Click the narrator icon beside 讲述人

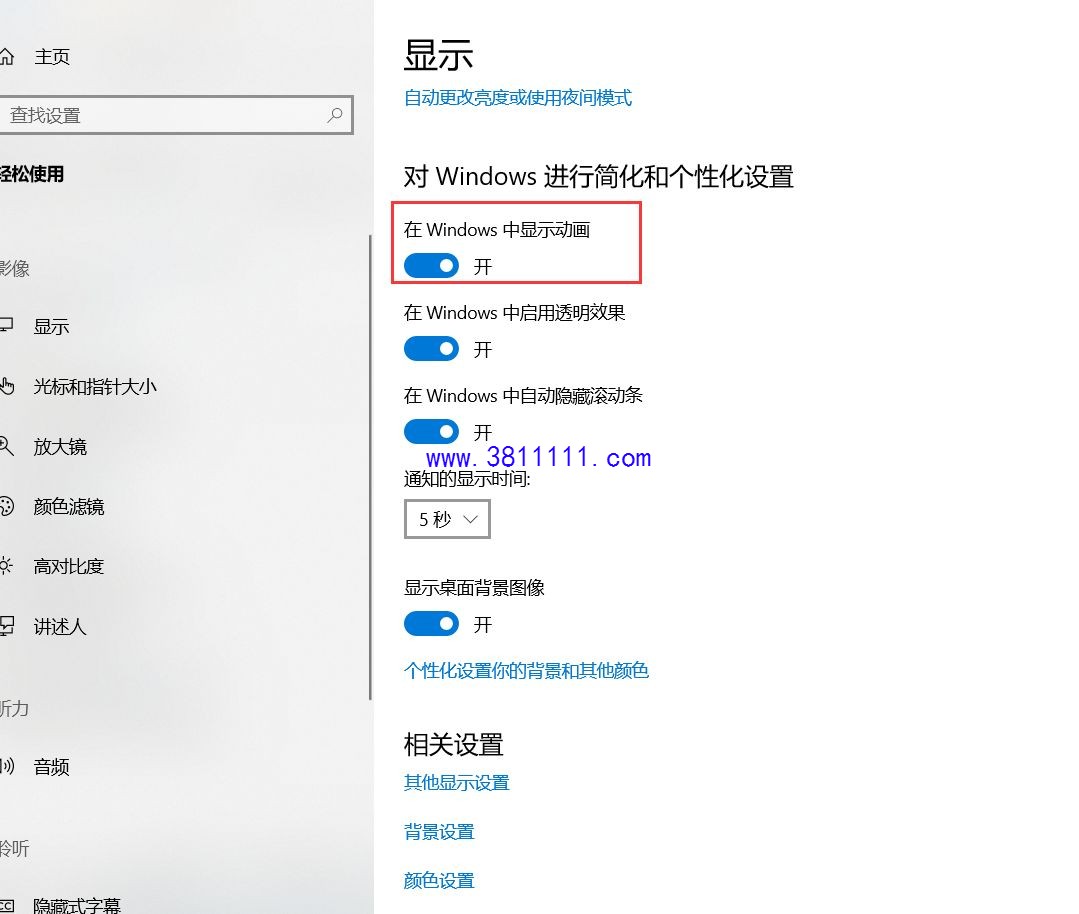point(7,626)
